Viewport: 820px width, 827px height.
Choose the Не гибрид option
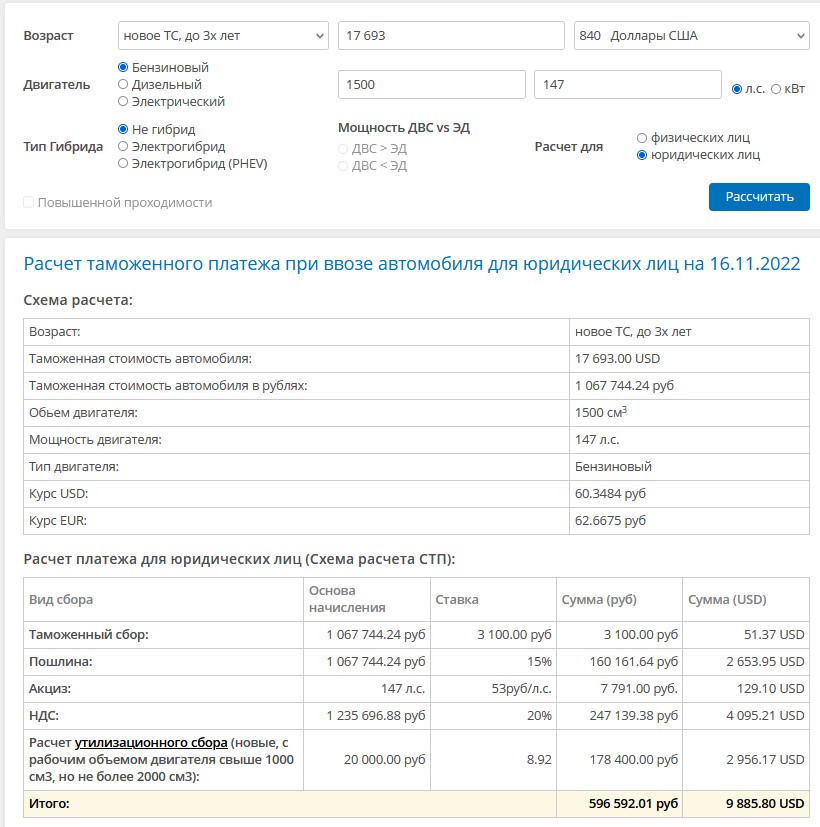(123, 129)
